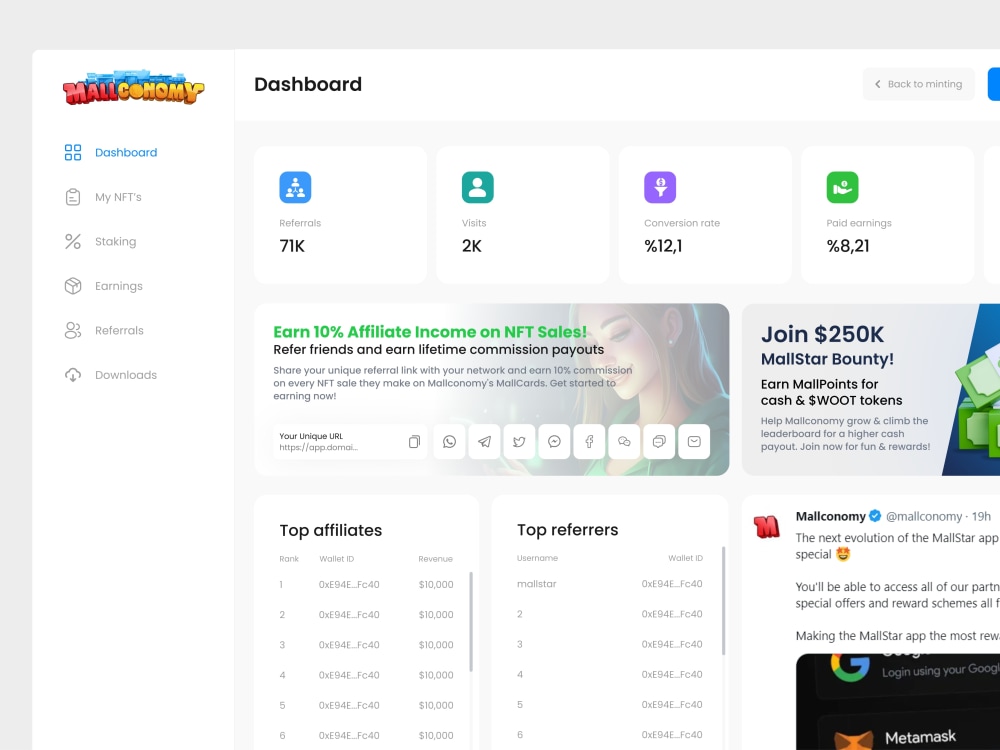The width and height of the screenshot is (1000, 750).
Task: Click the Mallconomy logo
Action: pos(133,87)
